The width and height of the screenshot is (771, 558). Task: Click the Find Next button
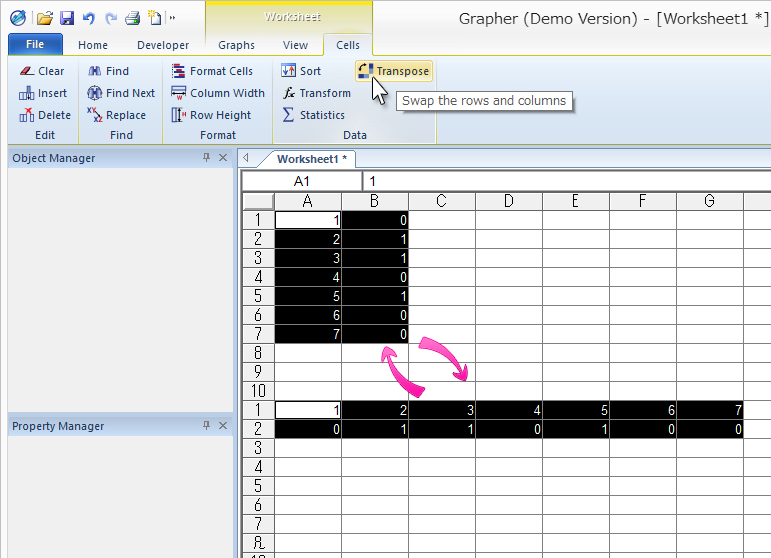[x=121, y=93]
